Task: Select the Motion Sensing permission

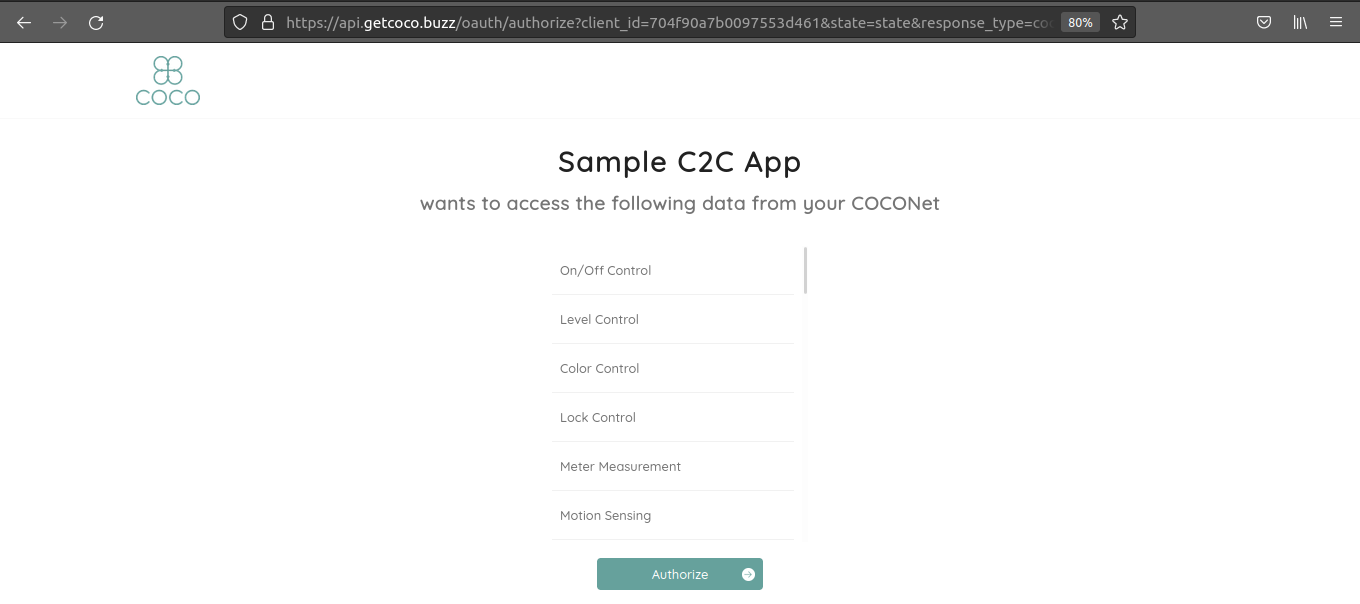Action: 606,516
